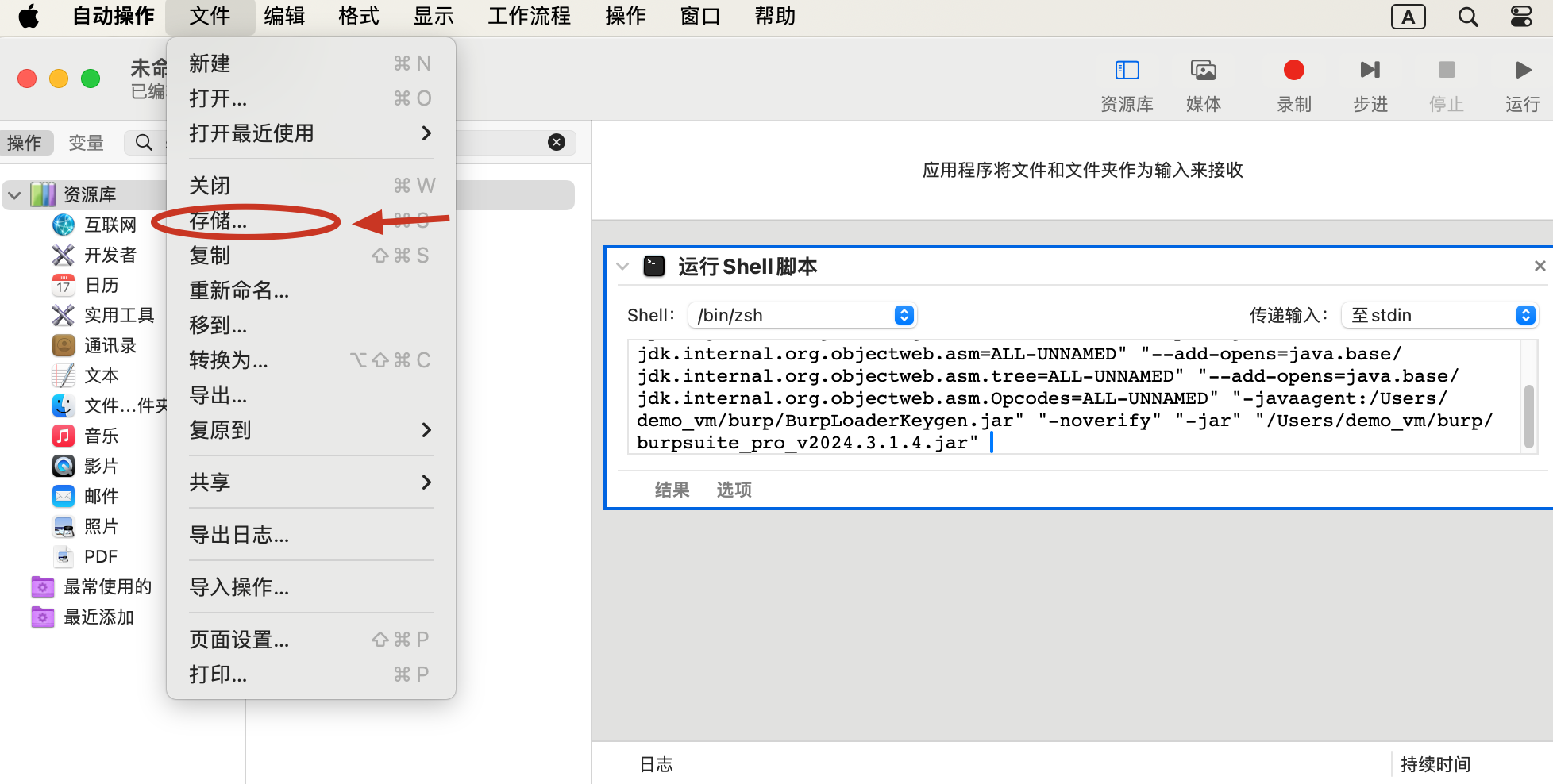Screen dimensions: 1553x784
Task: Select the 开发者 category
Action: pyautogui.click(x=95, y=255)
